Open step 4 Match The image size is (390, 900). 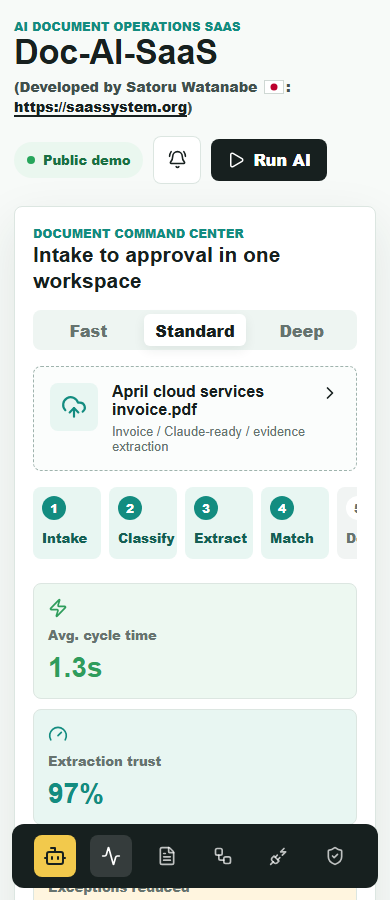(x=295, y=523)
